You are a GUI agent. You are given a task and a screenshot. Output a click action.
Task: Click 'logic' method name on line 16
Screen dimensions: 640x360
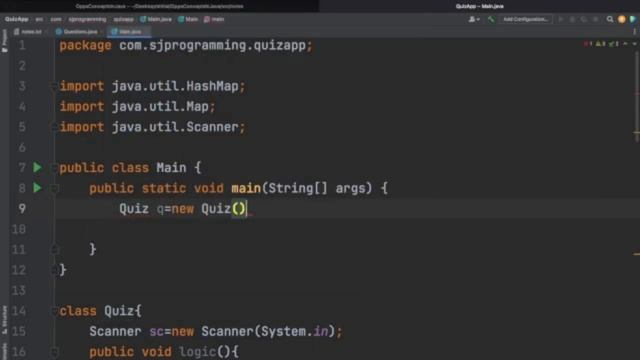pyautogui.click(x=197, y=351)
